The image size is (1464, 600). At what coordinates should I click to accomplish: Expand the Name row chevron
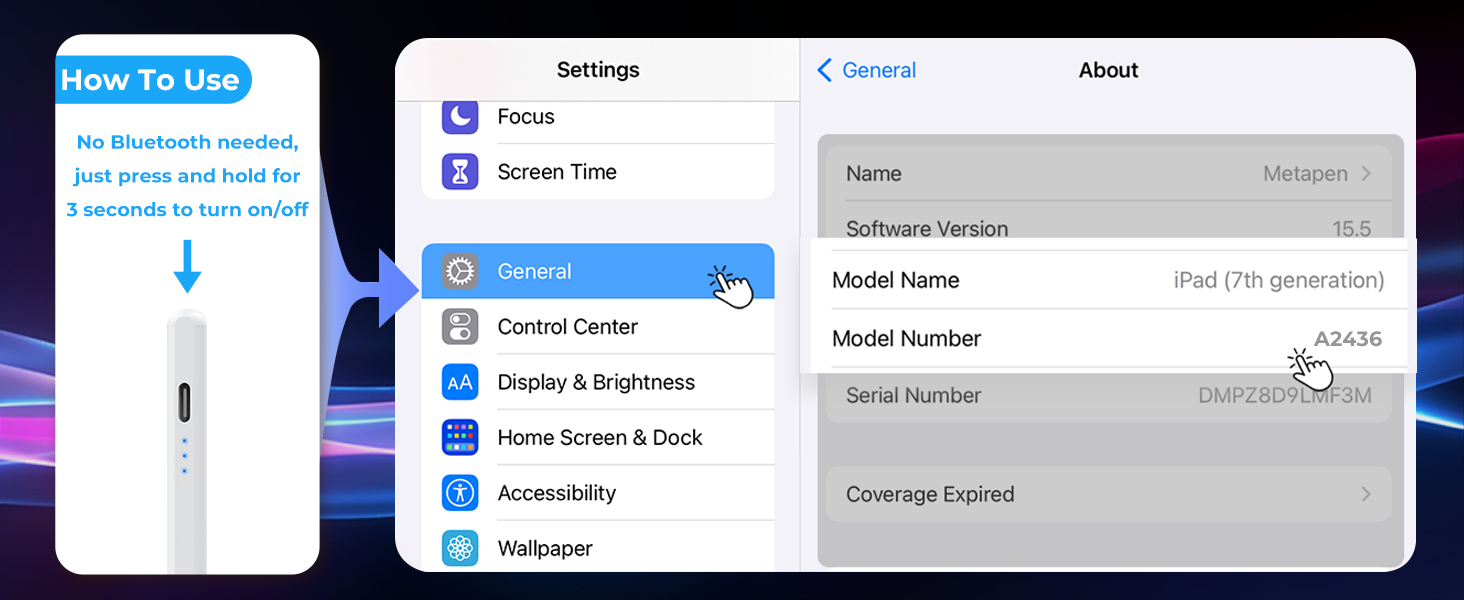coord(1366,173)
